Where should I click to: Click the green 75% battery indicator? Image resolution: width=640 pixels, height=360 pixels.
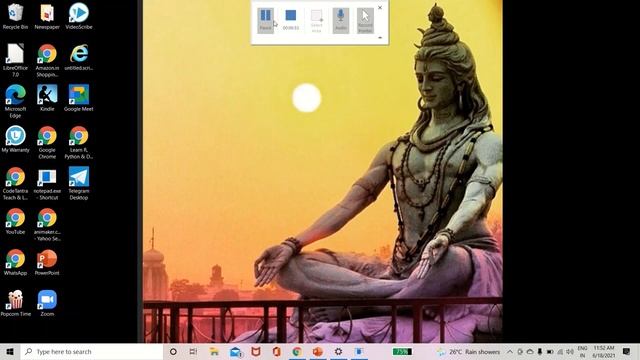(402, 351)
